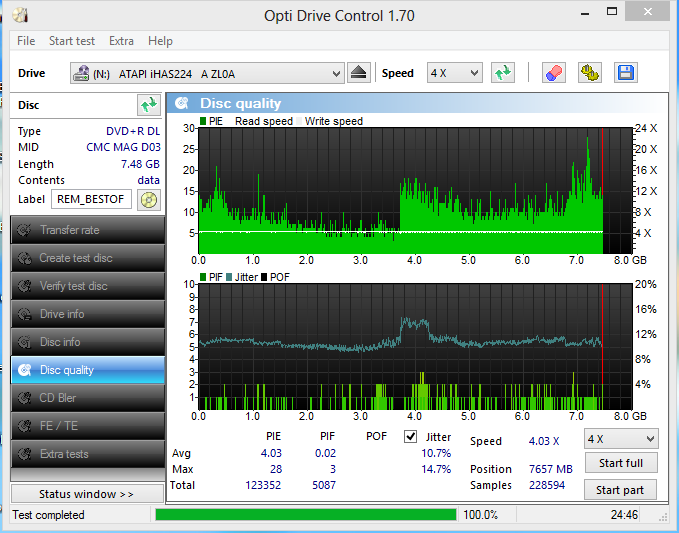Click the PIF and jitter graph area

point(415,347)
